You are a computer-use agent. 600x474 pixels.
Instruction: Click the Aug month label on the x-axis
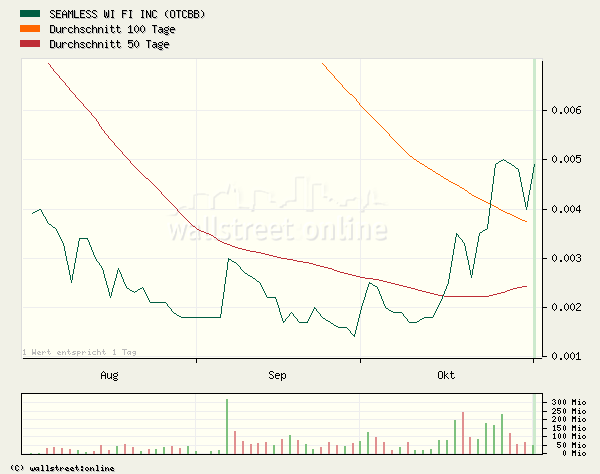pos(109,376)
